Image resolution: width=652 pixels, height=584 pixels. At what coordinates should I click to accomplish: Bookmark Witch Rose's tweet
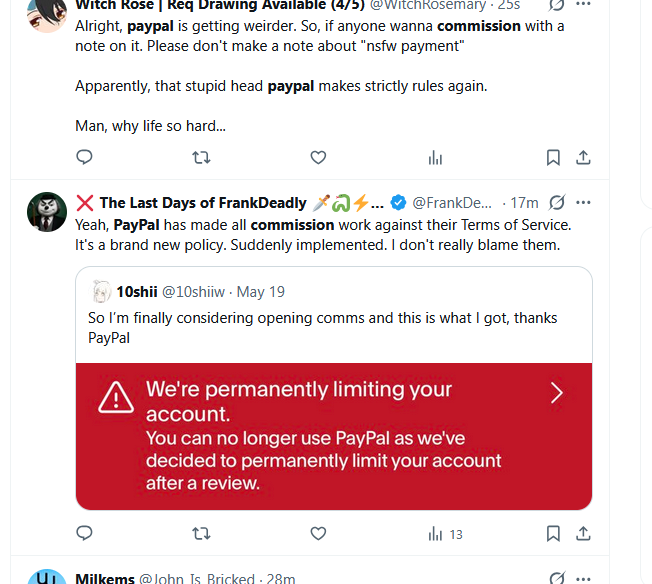click(553, 158)
